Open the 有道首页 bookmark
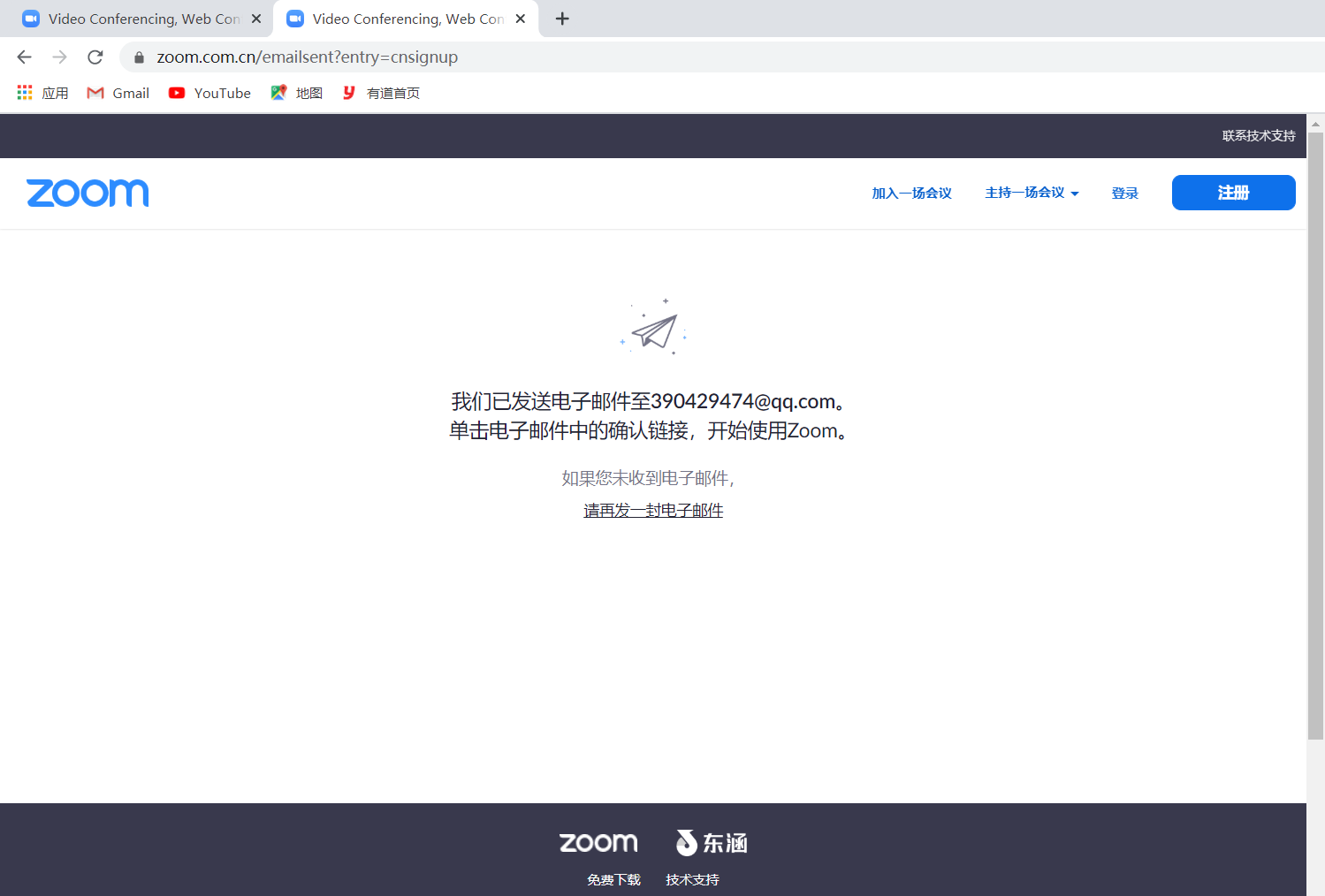This screenshot has height=896, width=1325. coord(381,93)
